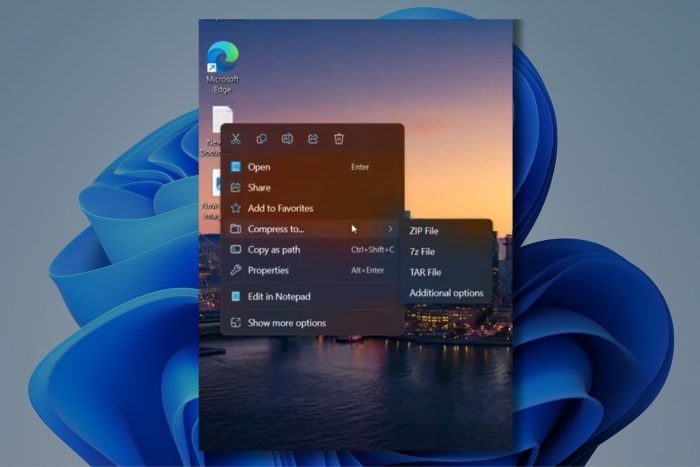Click the Rename icon in context menu
700x467 pixels.
(287, 139)
